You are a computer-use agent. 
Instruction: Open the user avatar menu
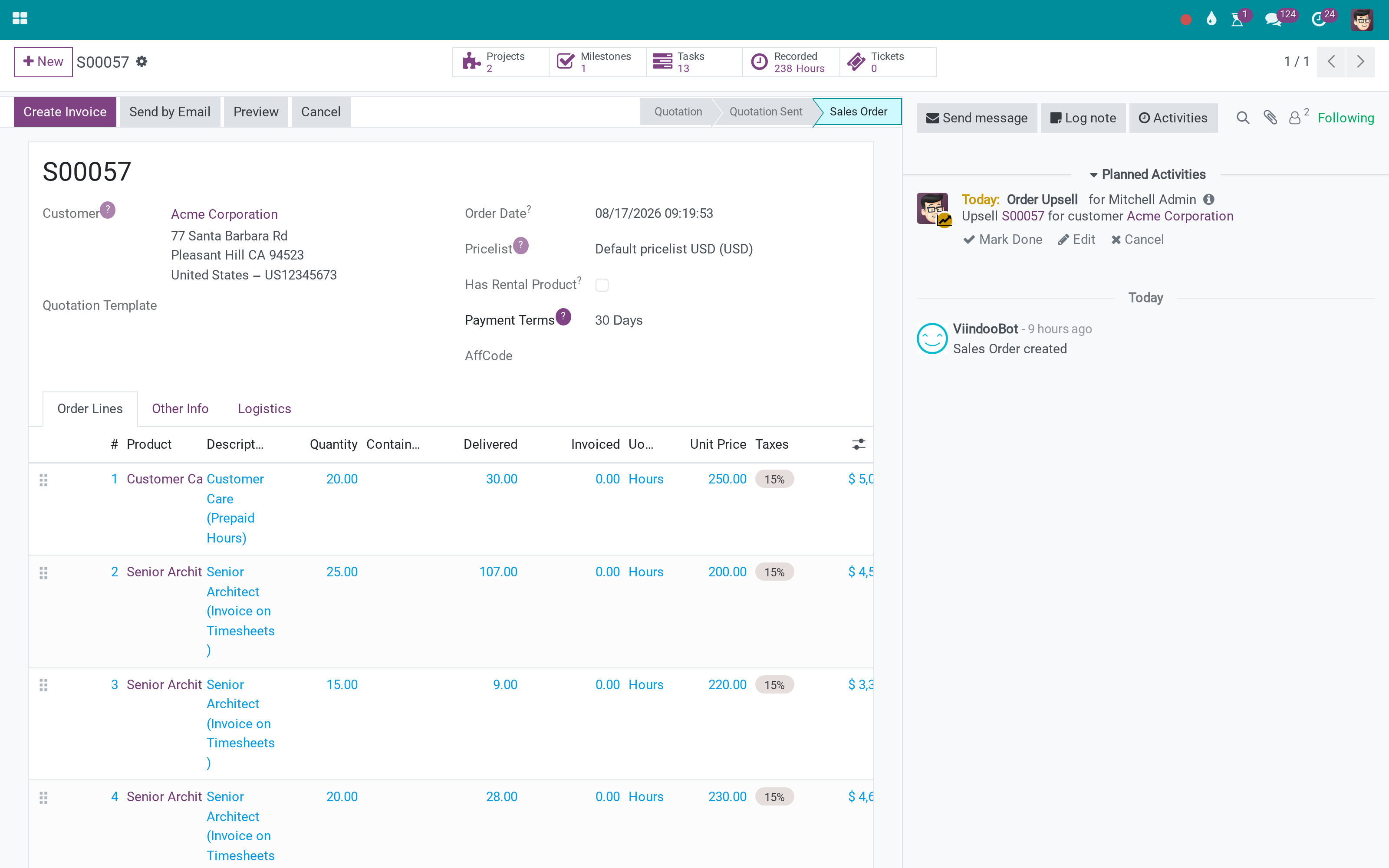1362,20
